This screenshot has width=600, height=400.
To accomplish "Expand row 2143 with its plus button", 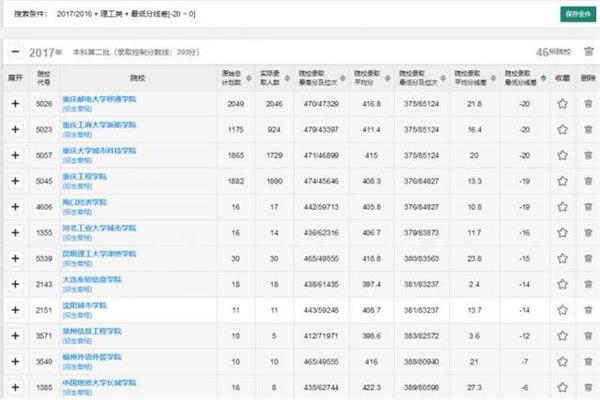I will [x=15, y=284].
